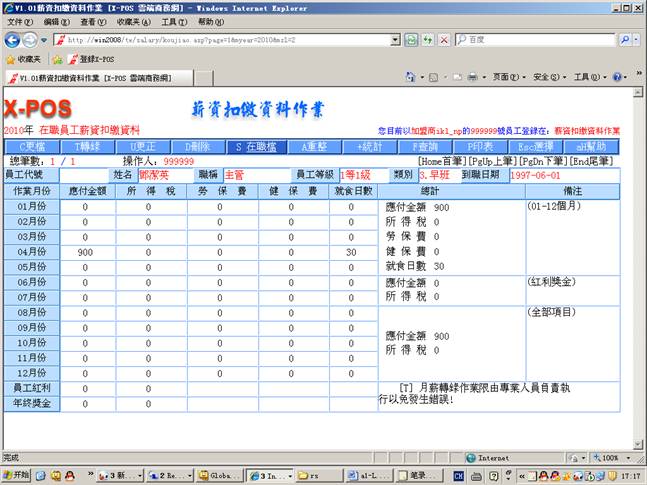Click the IE Back navigation arrow
The width and height of the screenshot is (647, 485).
coord(12,39)
